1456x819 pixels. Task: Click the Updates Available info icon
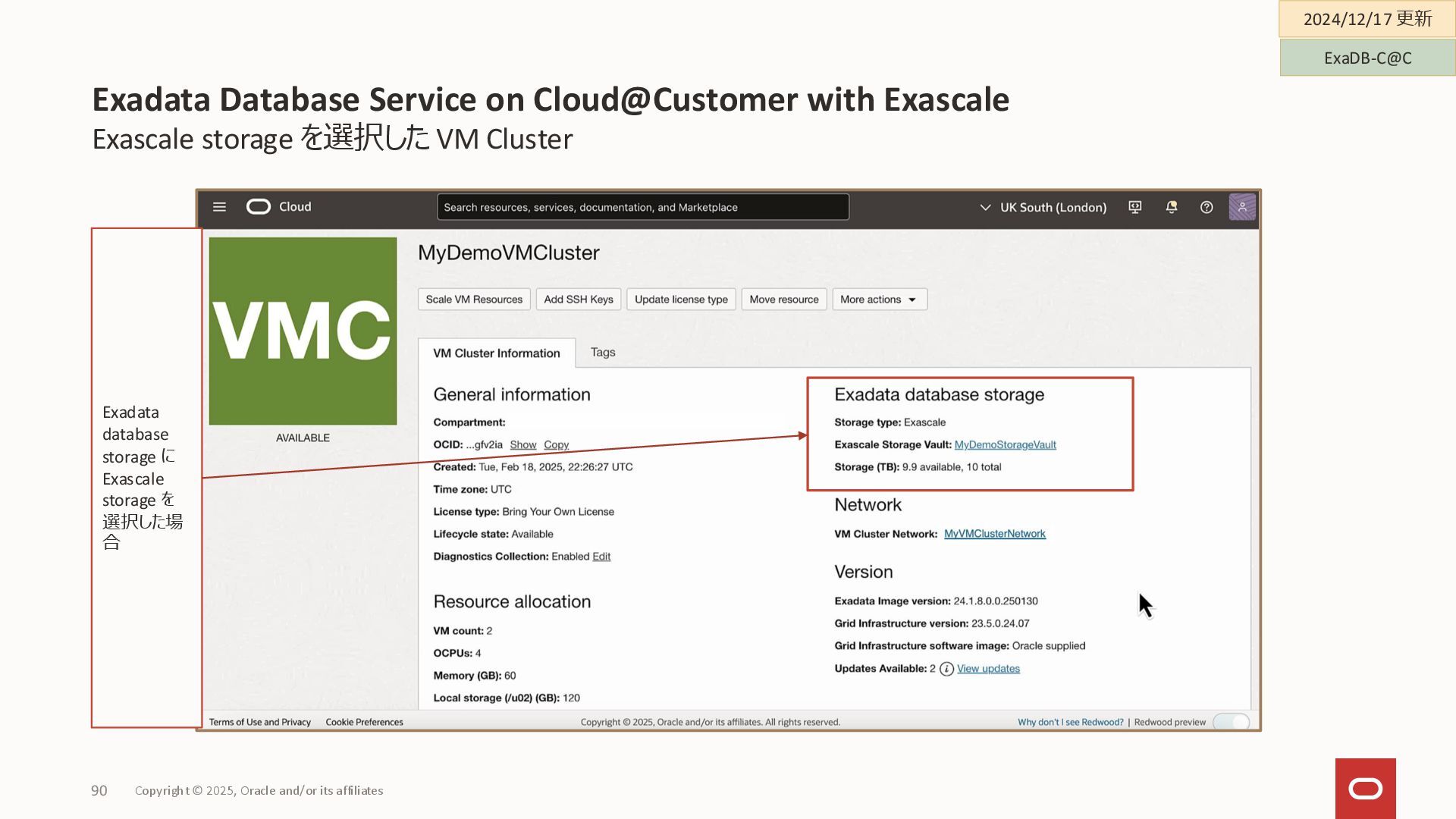tap(946, 669)
